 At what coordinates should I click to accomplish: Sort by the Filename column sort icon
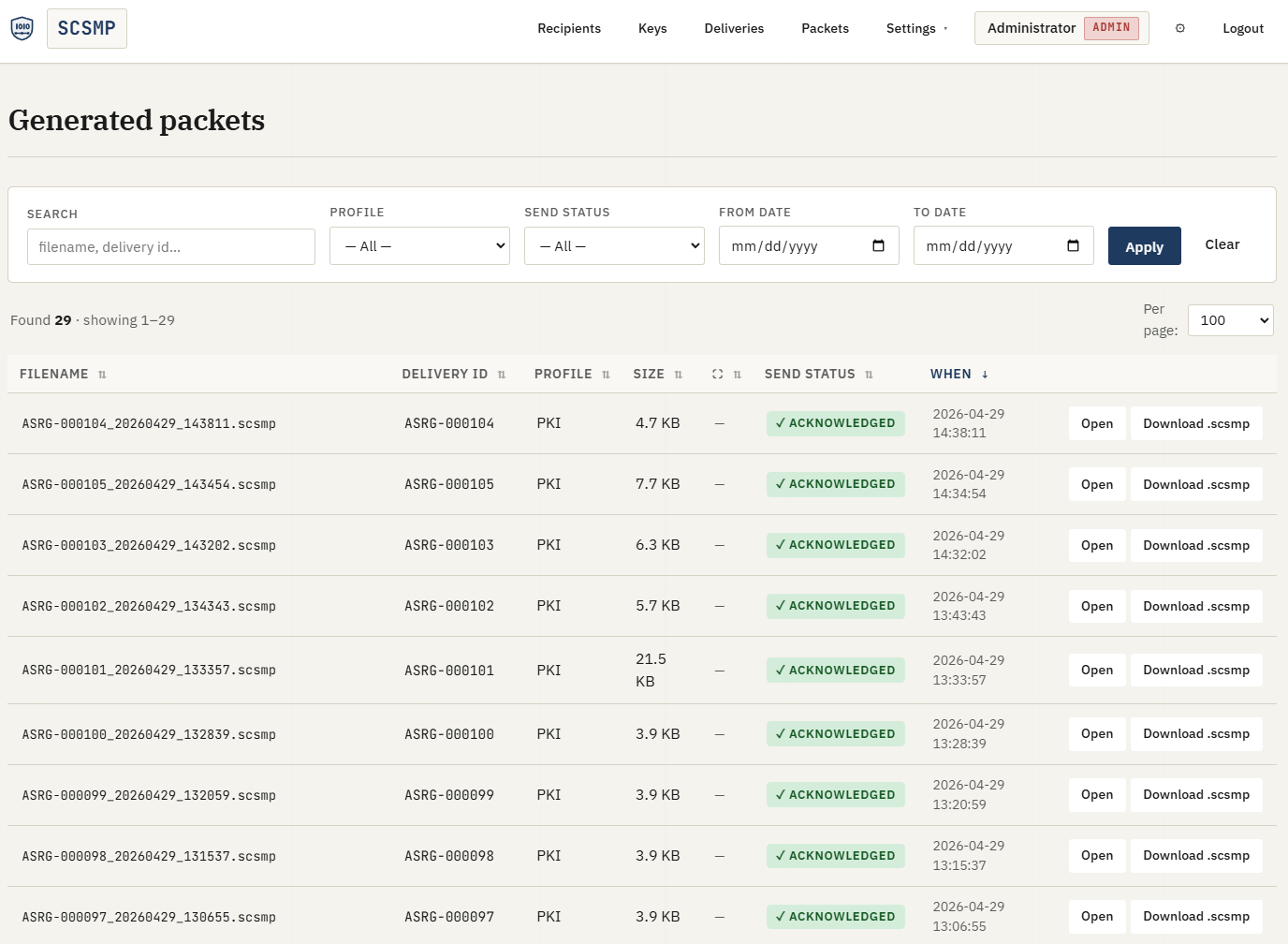click(102, 375)
